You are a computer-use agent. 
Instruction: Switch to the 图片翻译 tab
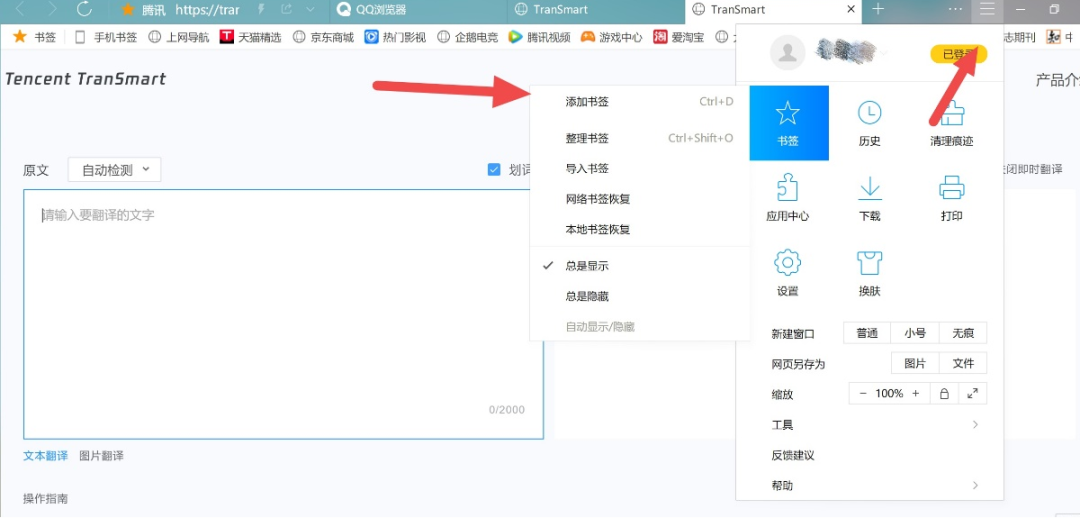pyautogui.click(x=101, y=455)
